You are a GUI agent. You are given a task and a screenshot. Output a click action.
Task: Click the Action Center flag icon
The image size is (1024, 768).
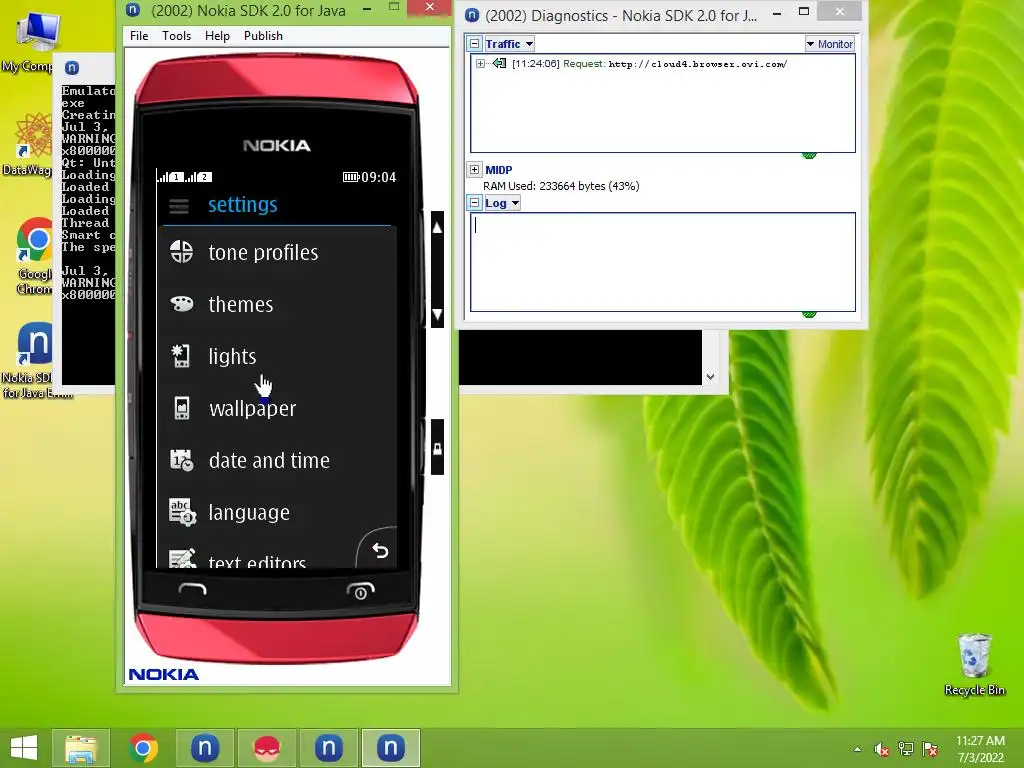tap(930, 748)
